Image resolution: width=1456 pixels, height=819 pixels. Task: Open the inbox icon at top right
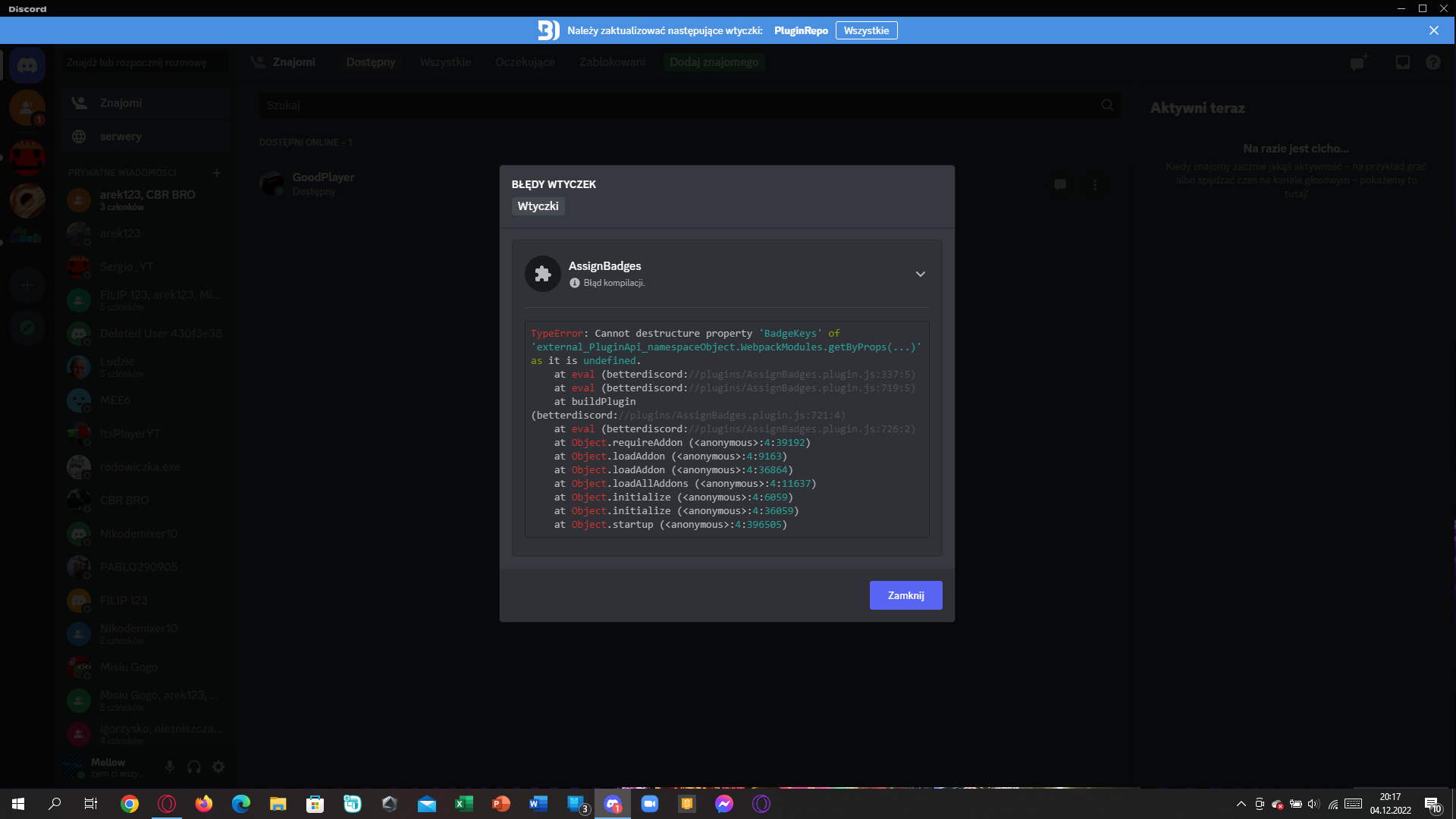(1402, 62)
